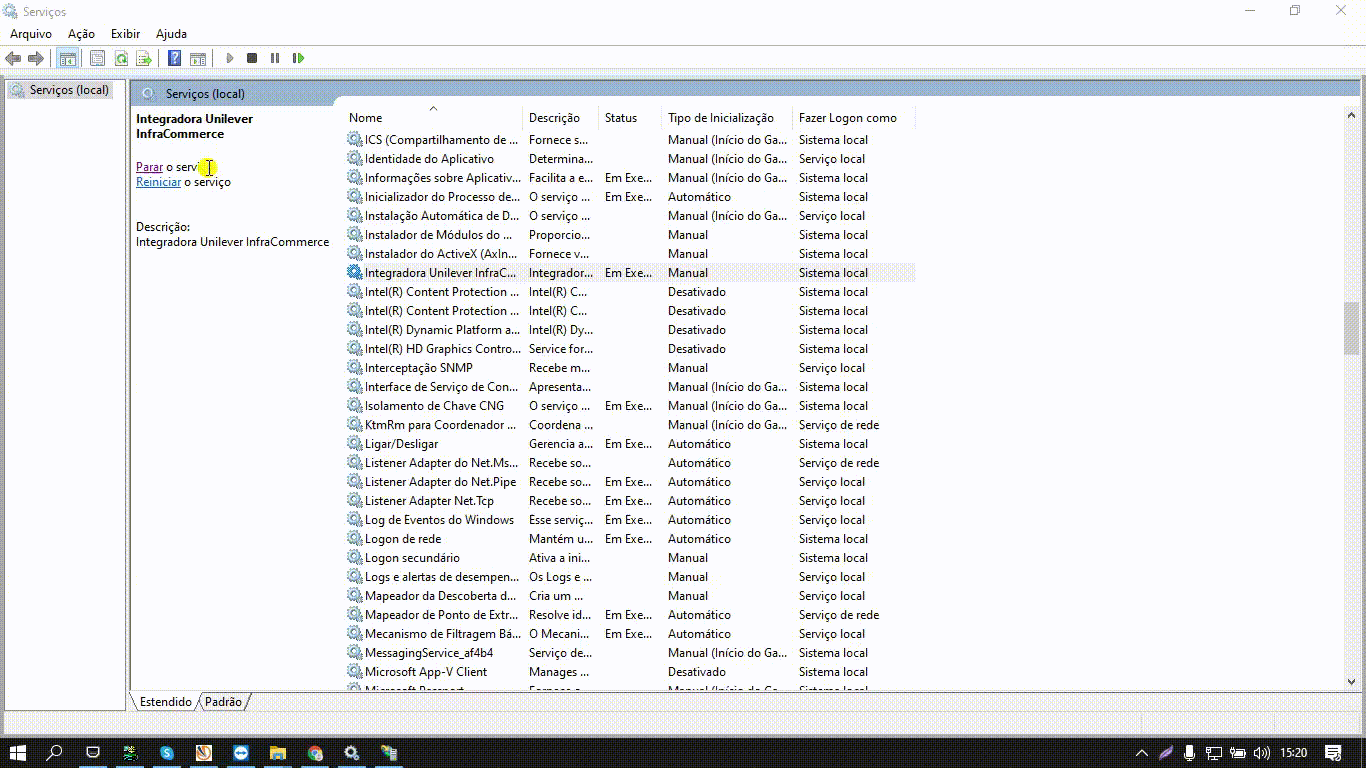
Task: Click gear icon beside Instalador do ActiveX
Action: tap(354, 254)
